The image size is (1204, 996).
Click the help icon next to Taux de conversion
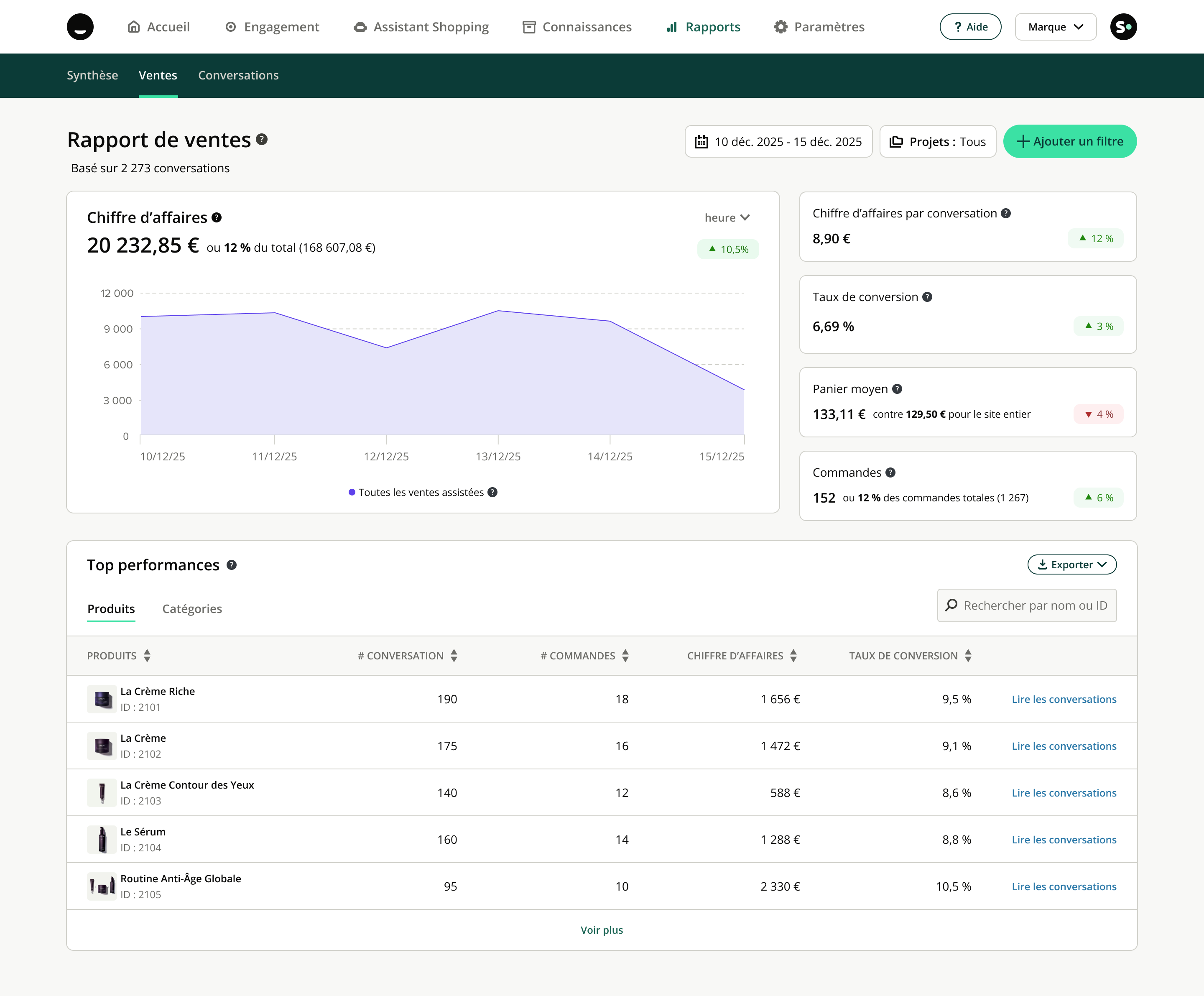pyautogui.click(x=926, y=297)
